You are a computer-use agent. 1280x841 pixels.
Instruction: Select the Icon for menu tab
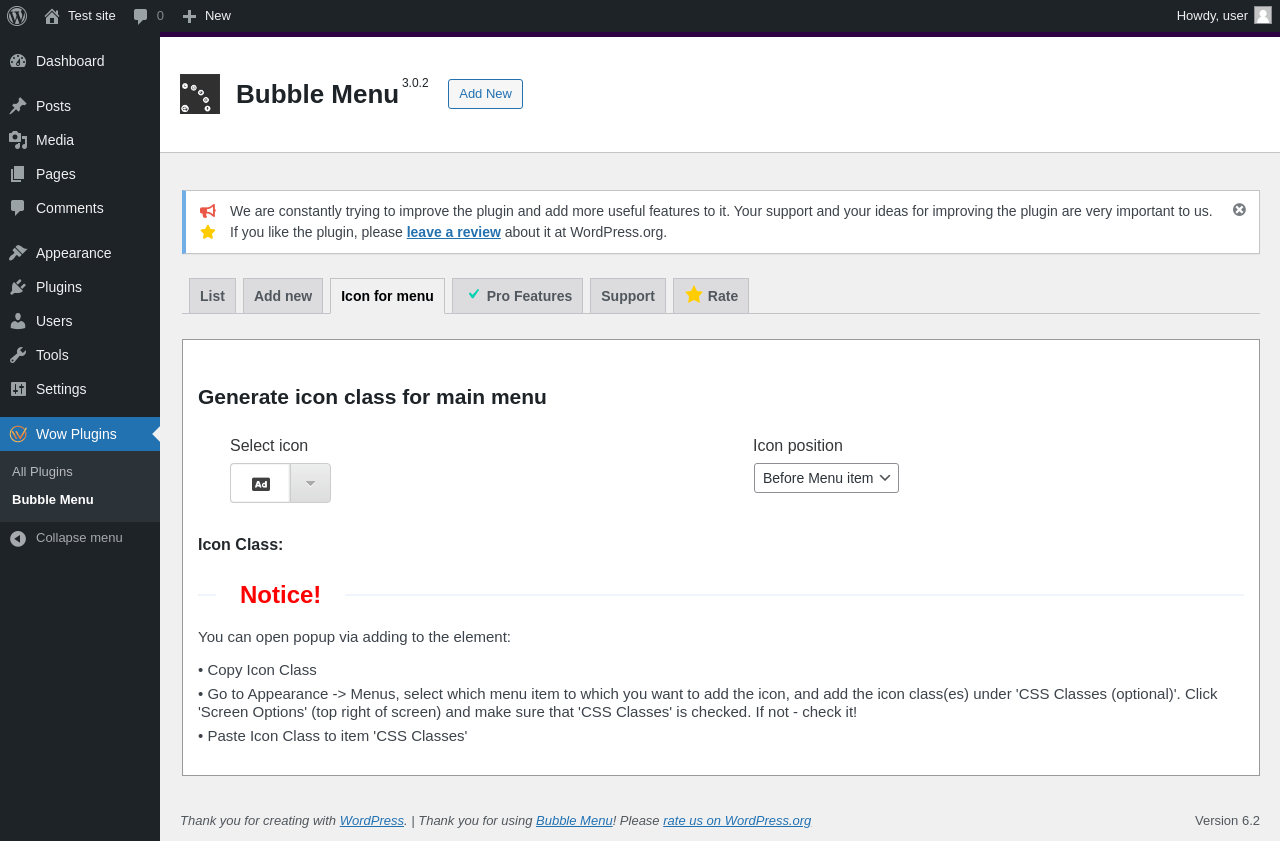point(387,296)
